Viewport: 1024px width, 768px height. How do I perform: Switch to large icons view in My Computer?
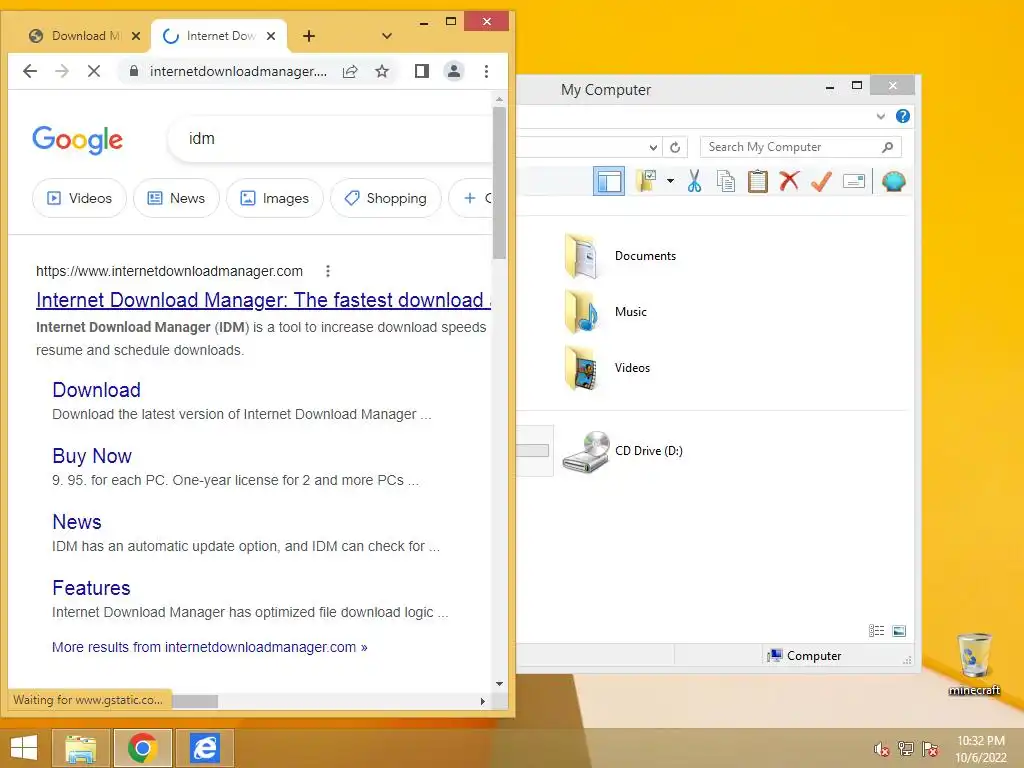[899, 631]
